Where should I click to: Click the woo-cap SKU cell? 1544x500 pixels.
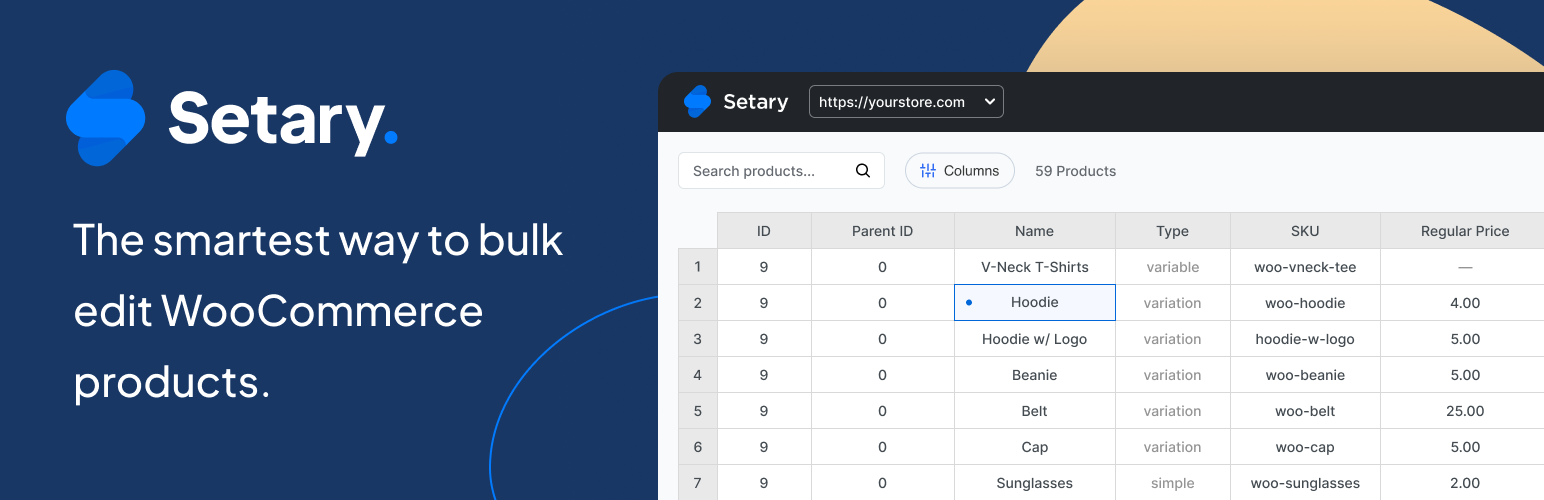pos(1305,447)
